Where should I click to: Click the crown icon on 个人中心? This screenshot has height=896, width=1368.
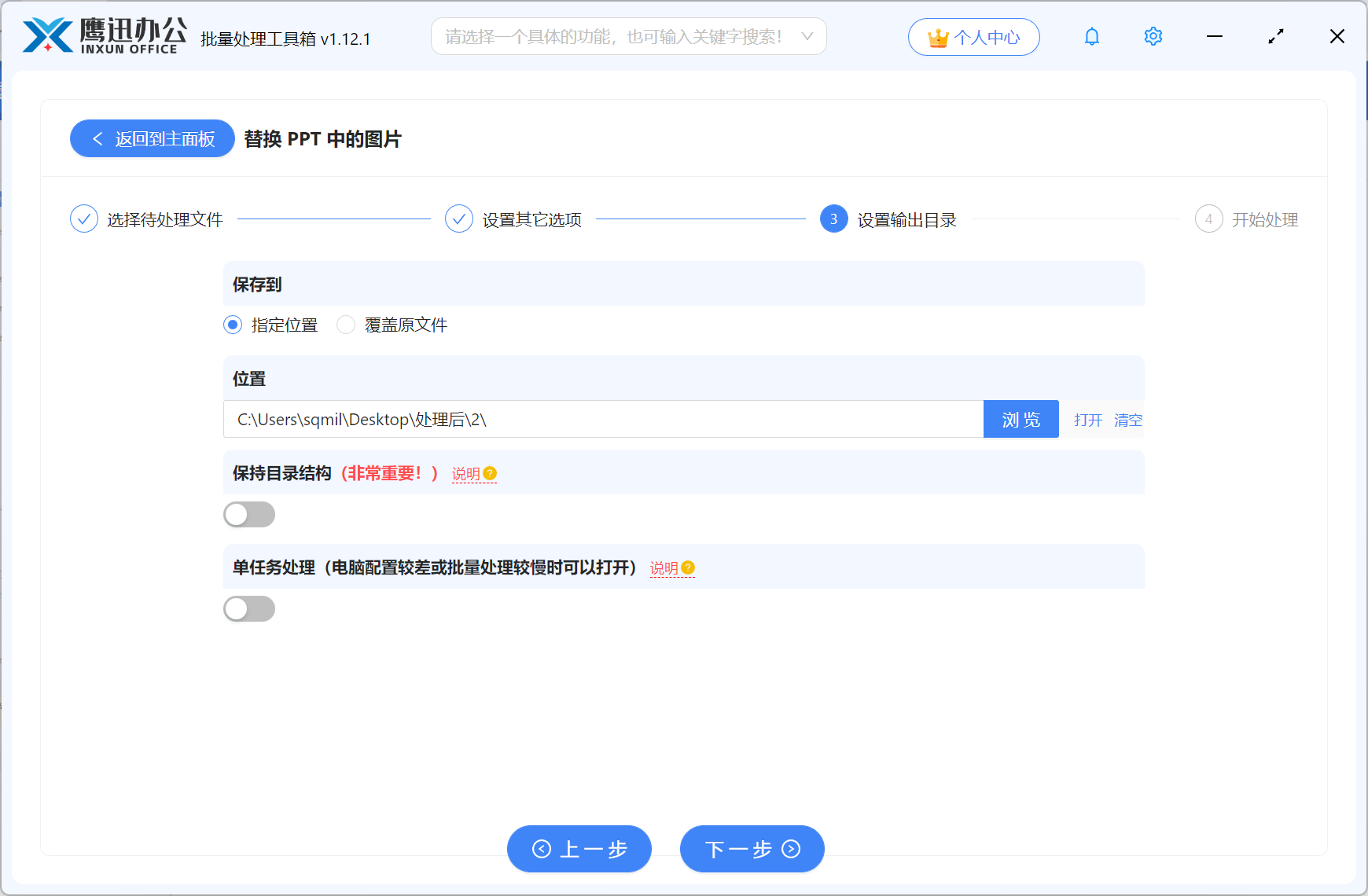coord(937,36)
